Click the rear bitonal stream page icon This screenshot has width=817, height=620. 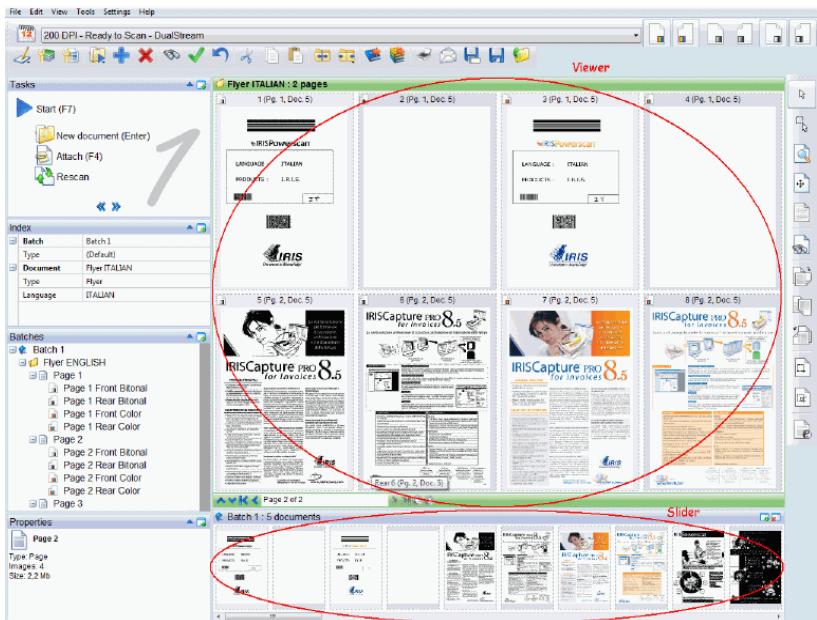coord(801,35)
